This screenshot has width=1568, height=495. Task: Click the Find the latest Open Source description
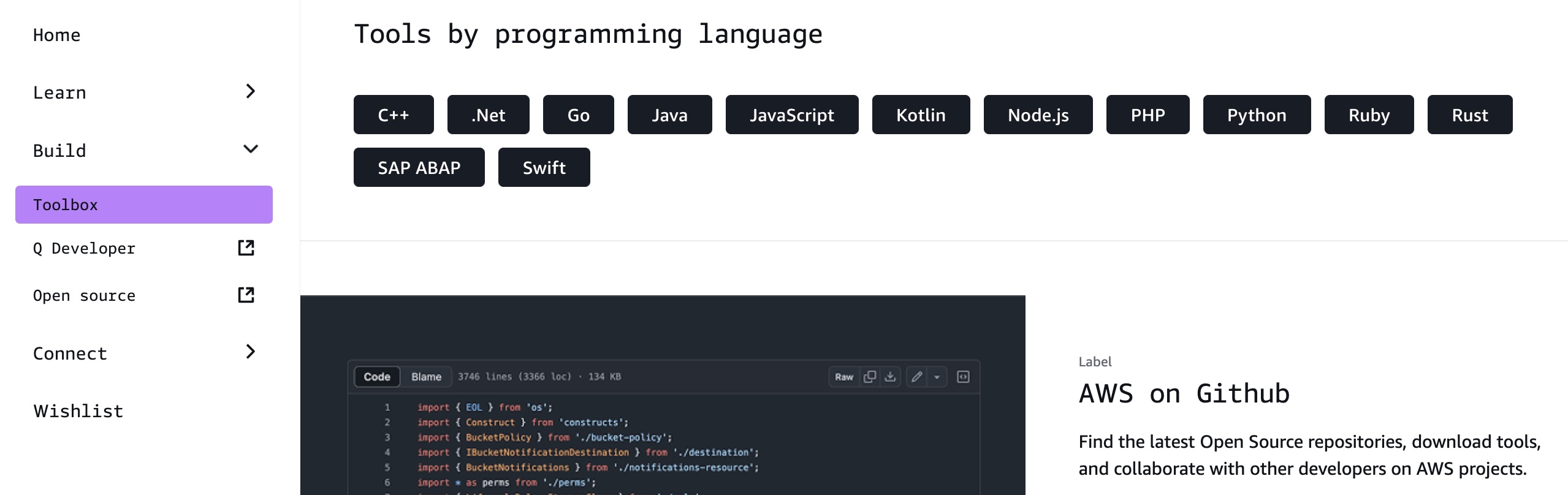tap(1310, 455)
